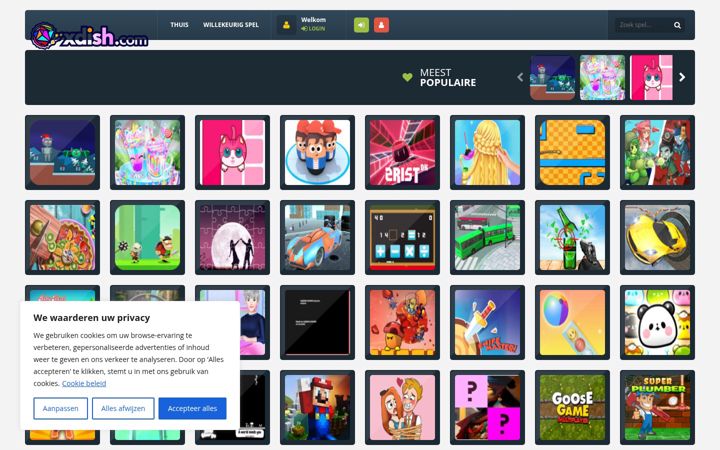Open the yellow car stunt game tile
This screenshot has width=720, height=450.
point(657,237)
